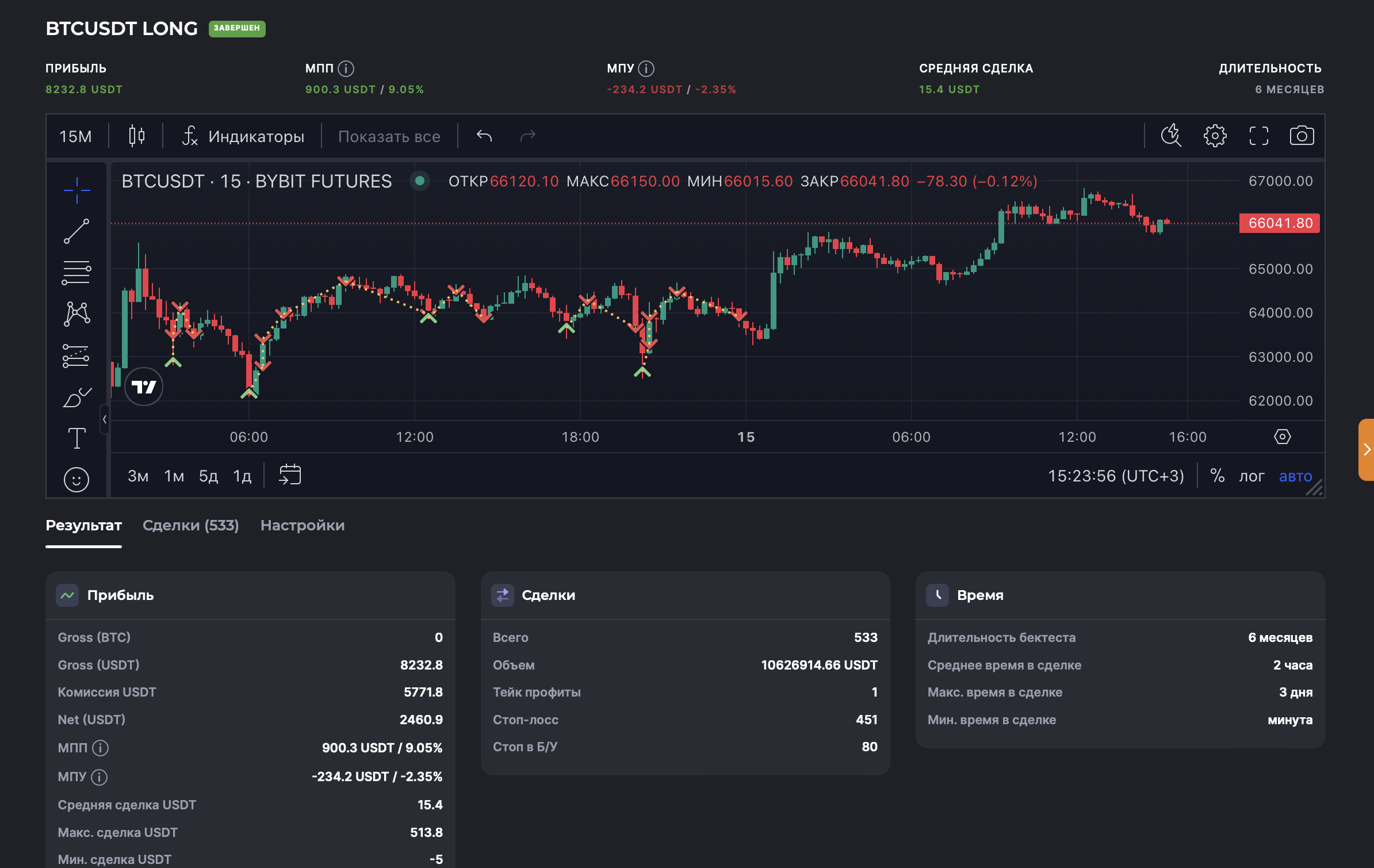Open quick search with the lightning icon
This screenshot has height=868, width=1374.
tap(1172, 135)
